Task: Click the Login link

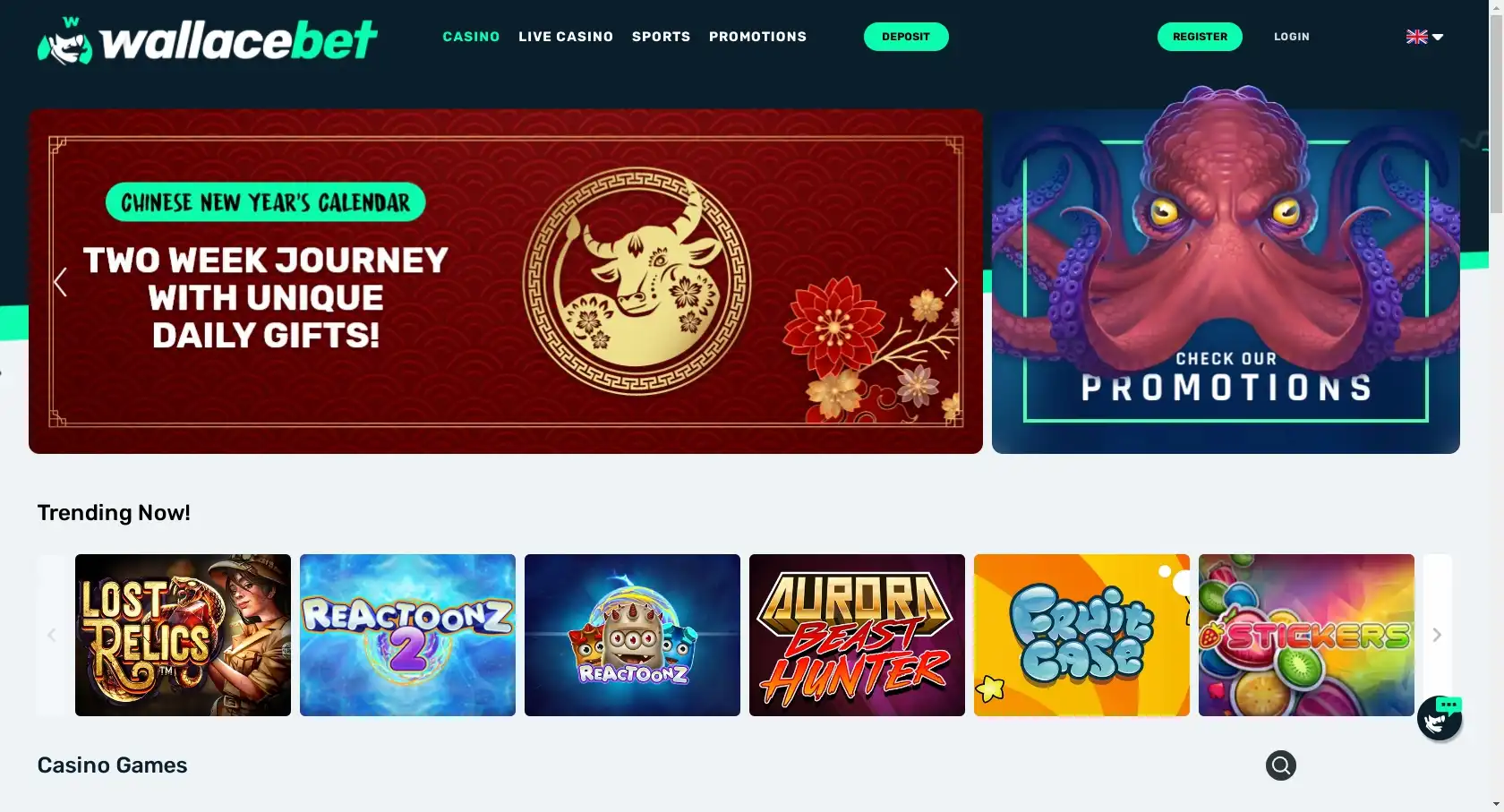Action: click(x=1292, y=37)
